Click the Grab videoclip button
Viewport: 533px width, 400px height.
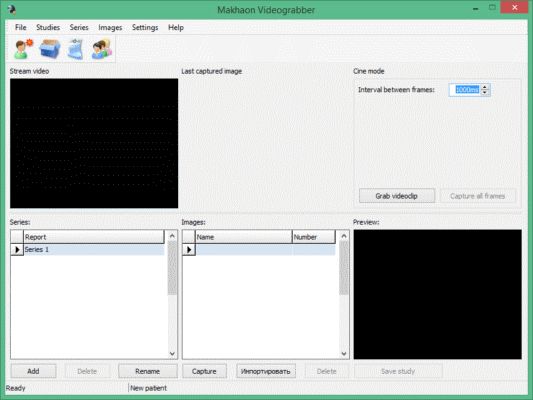(397, 196)
